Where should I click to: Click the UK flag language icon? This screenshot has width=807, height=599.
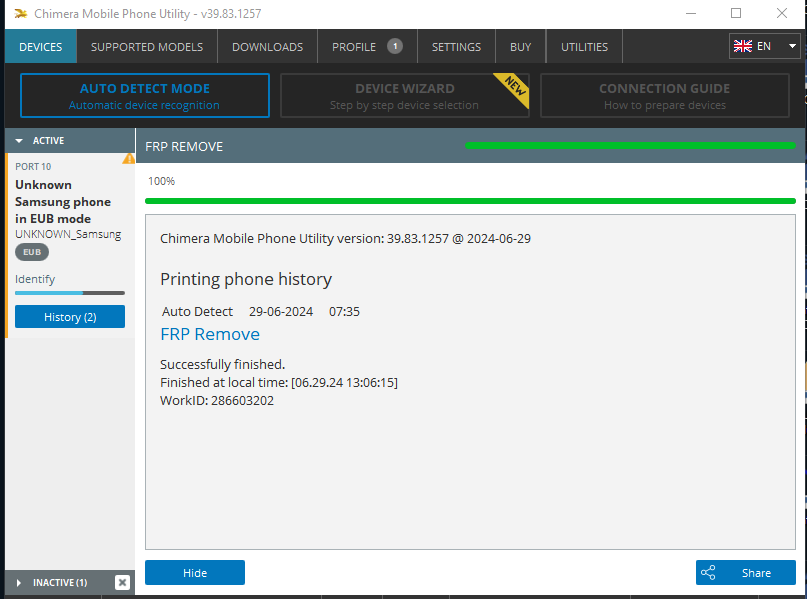click(x=743, y=46)
